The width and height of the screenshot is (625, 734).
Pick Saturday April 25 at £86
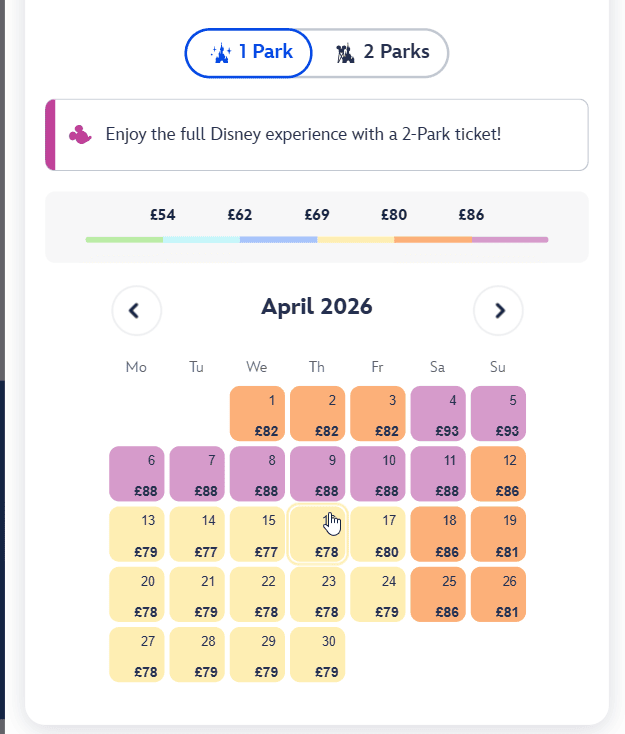tap(438, 594)
